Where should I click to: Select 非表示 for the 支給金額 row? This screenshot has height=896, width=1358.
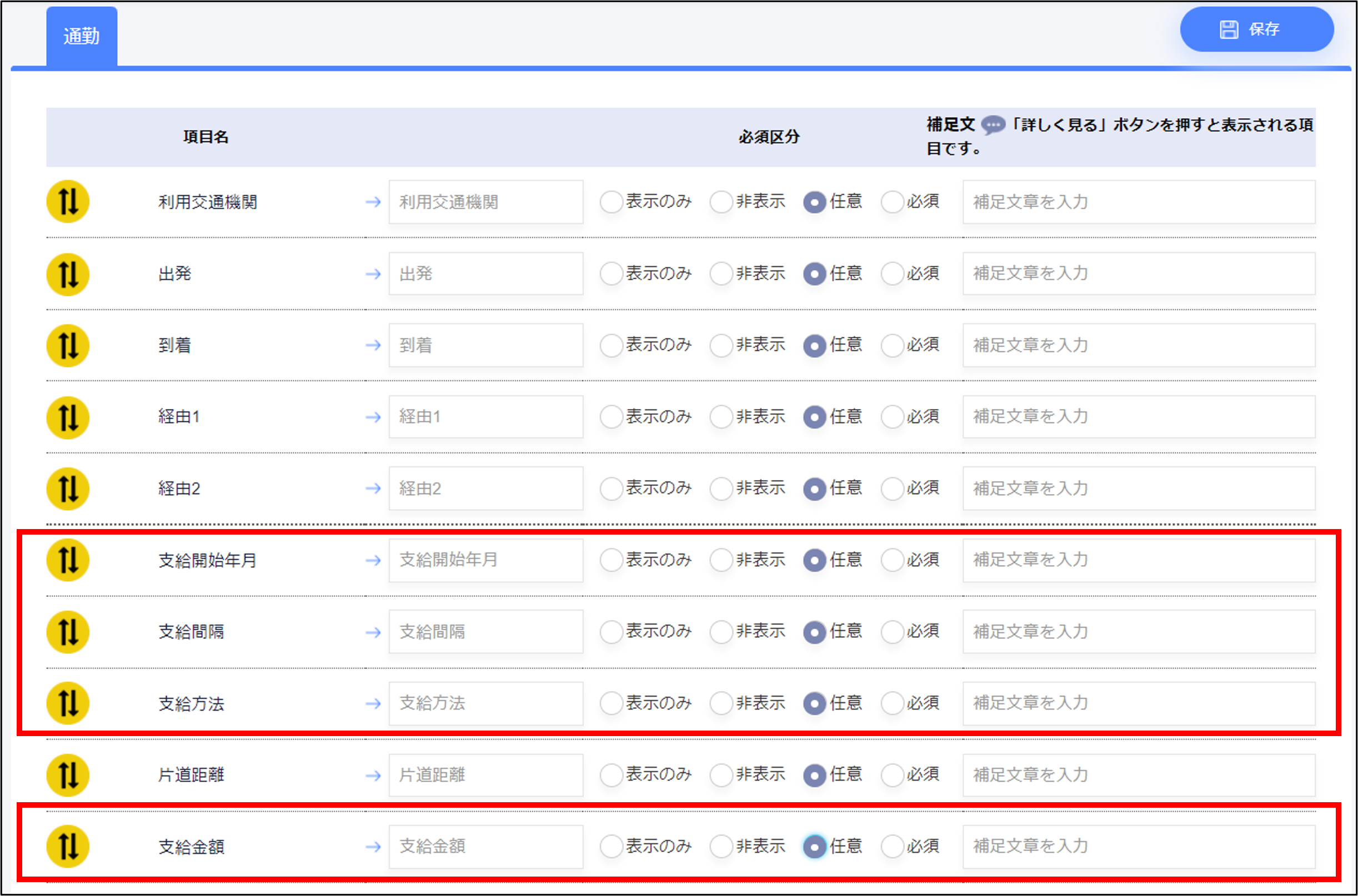pos(721,846)
